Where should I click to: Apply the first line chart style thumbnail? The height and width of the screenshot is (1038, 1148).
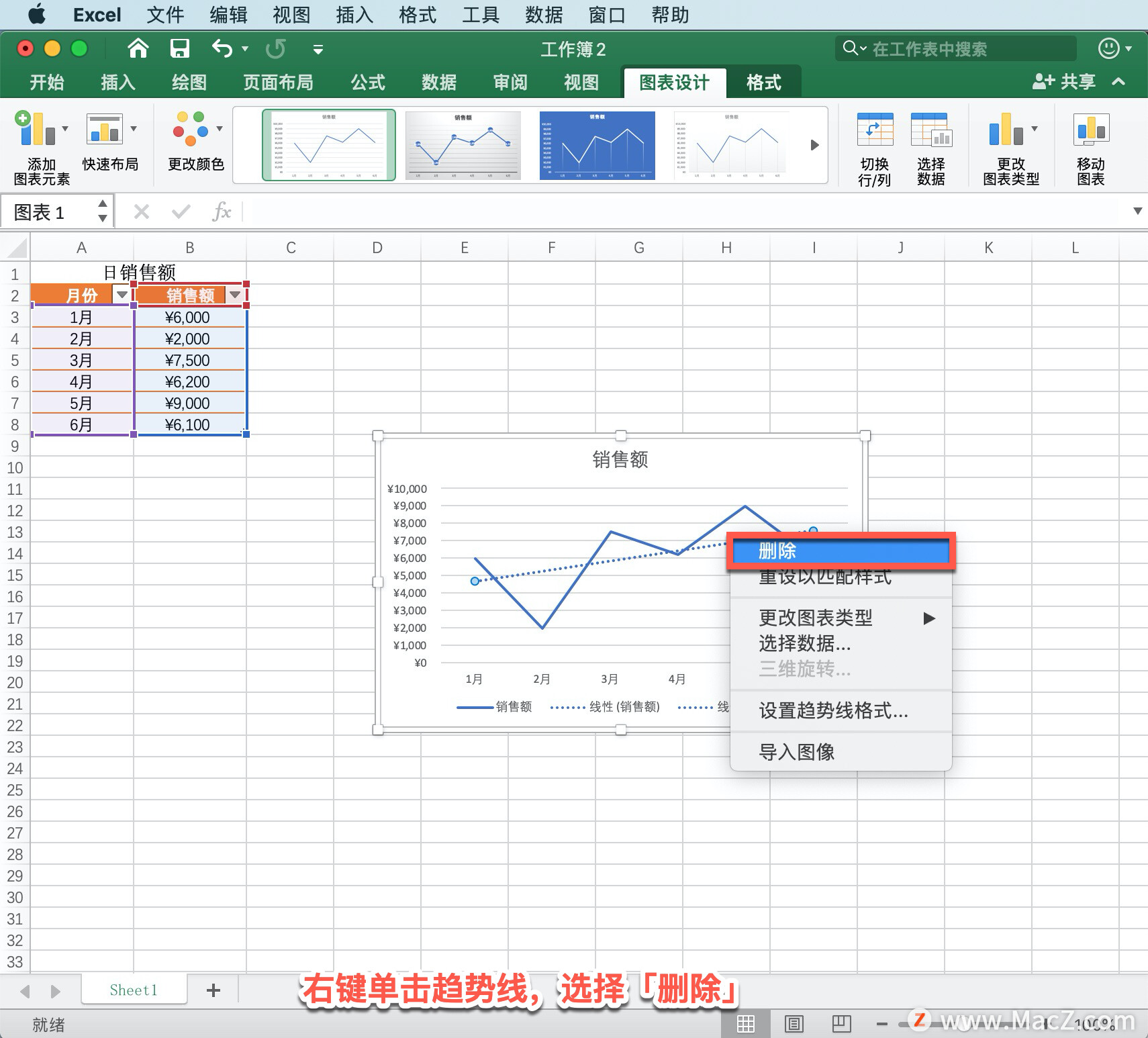point(329,145)
